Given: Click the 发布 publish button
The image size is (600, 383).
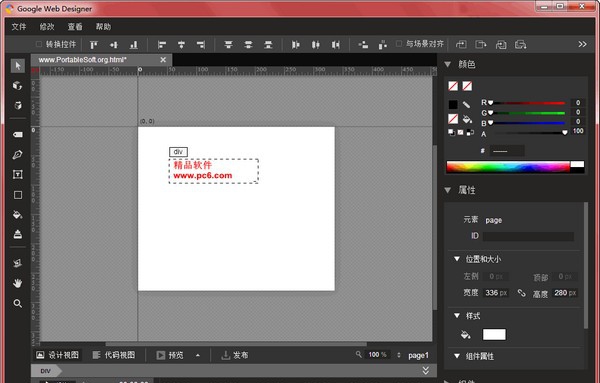Looking at the screenshot, I should [x=235, y=355].
